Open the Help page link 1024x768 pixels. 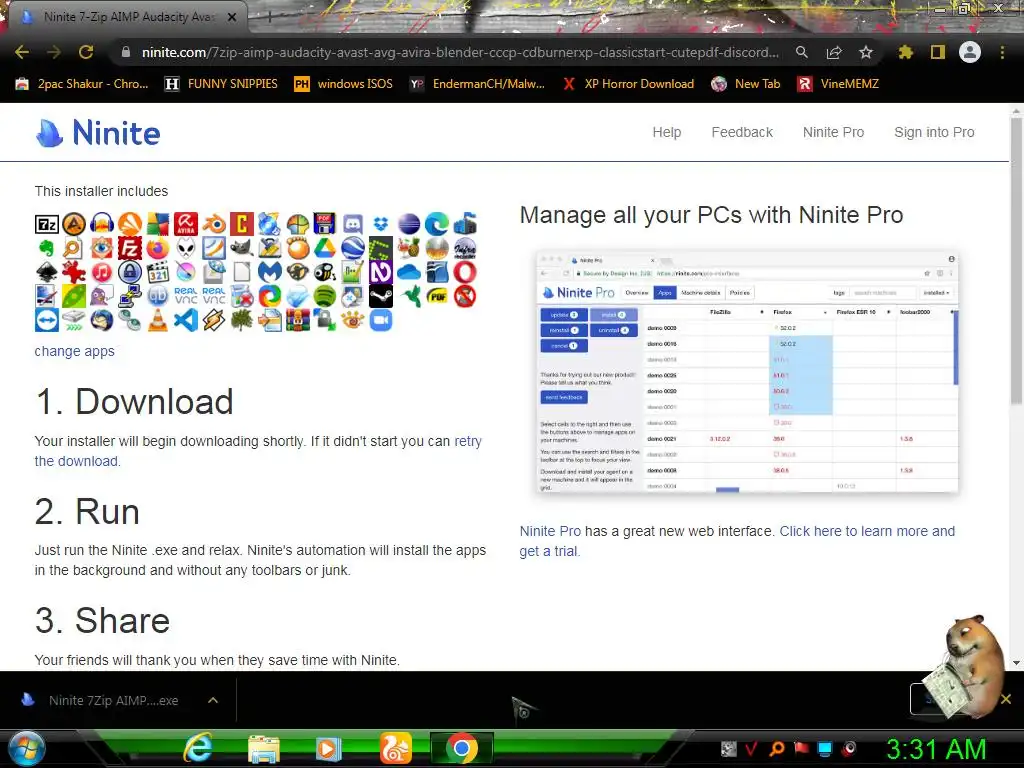[x=667, y=132]
